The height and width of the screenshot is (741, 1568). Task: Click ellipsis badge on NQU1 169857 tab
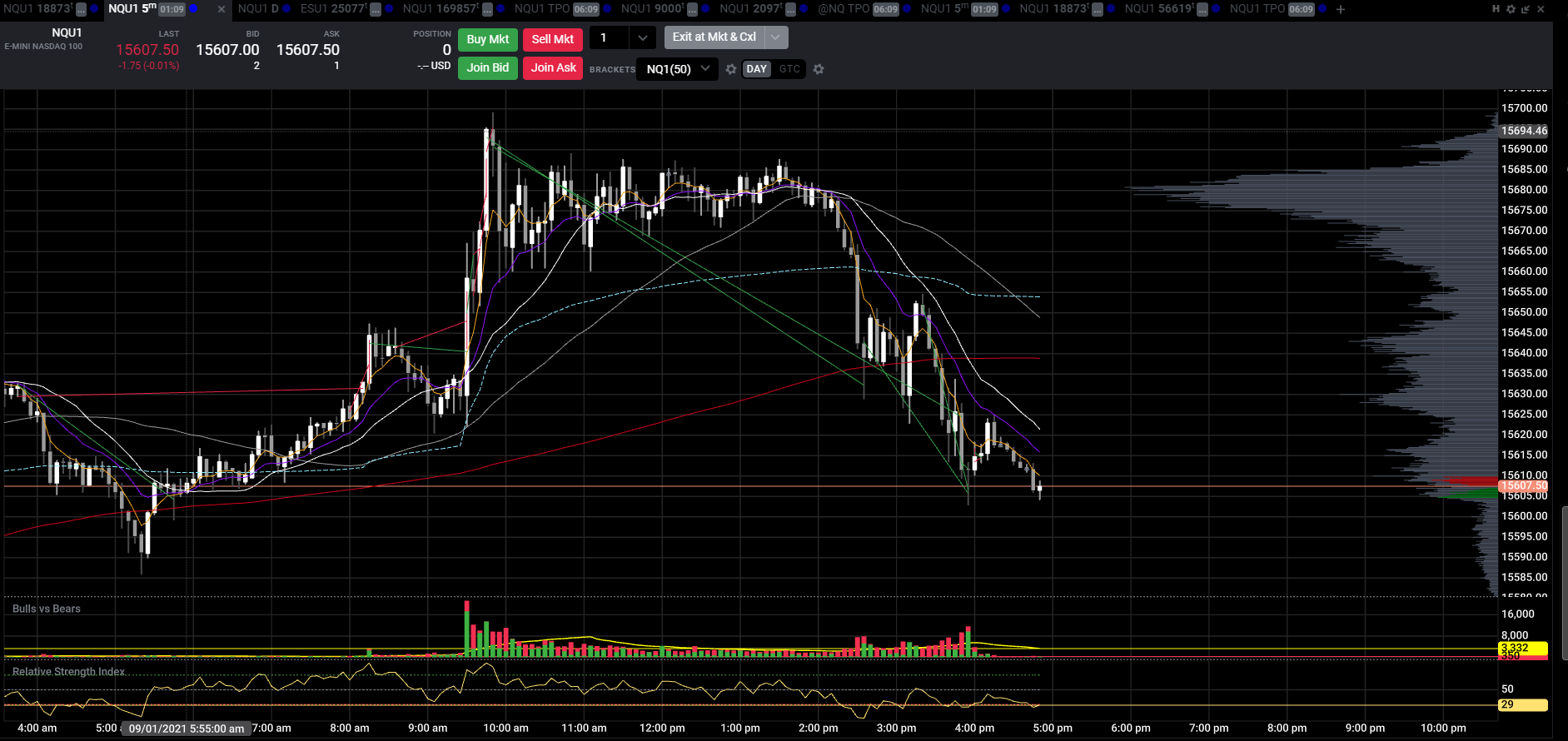click(488, 9)
